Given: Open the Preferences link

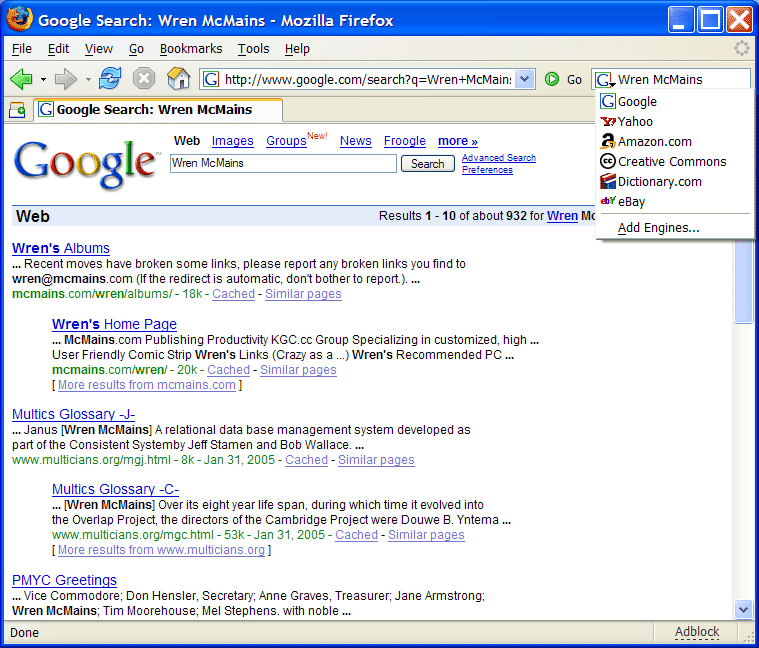Looking at the screenshot, I should 487,170.
